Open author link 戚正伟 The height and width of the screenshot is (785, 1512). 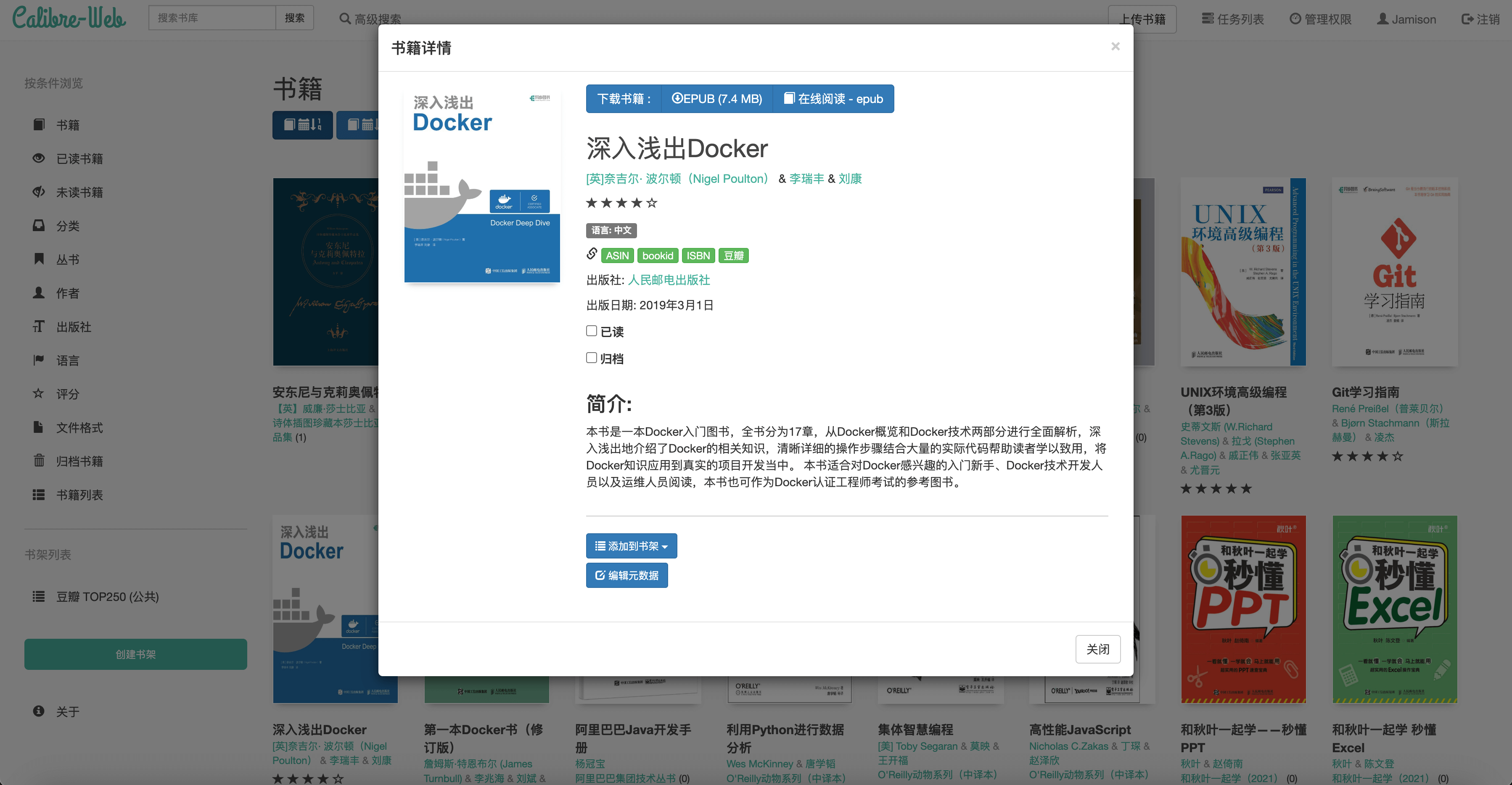(x=1243, y=455)
